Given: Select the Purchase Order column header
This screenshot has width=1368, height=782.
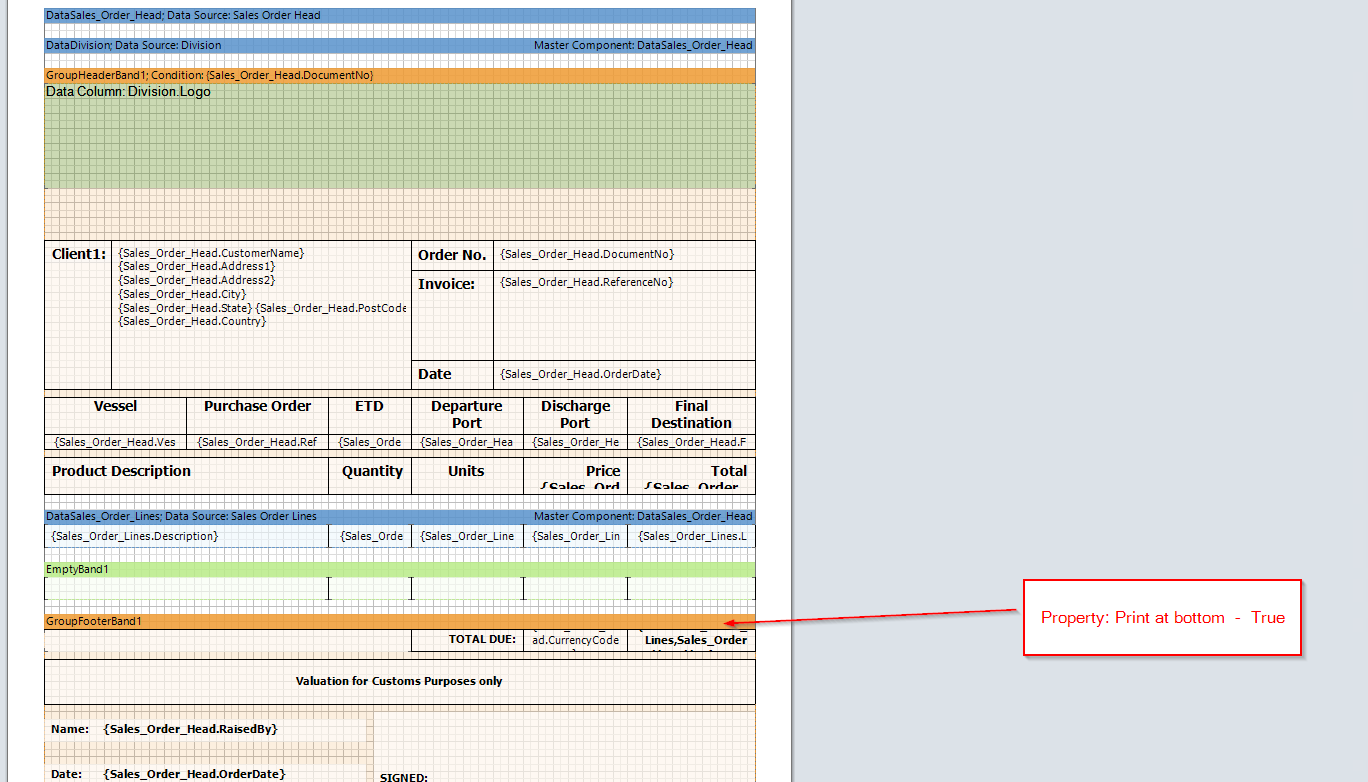Looking at the screenshot, I should point(257,407).
